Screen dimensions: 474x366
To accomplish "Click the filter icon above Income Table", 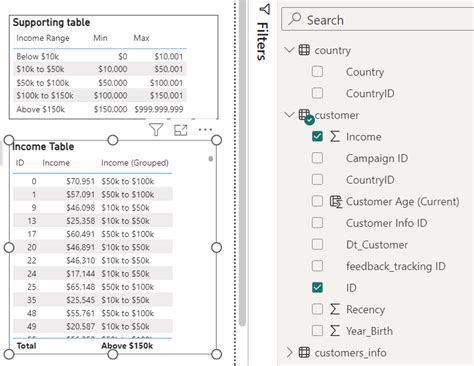I will (x=156, y=129).
